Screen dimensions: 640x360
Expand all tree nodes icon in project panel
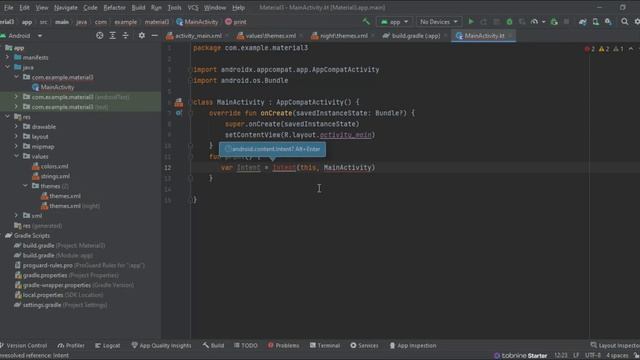[113, 36]
